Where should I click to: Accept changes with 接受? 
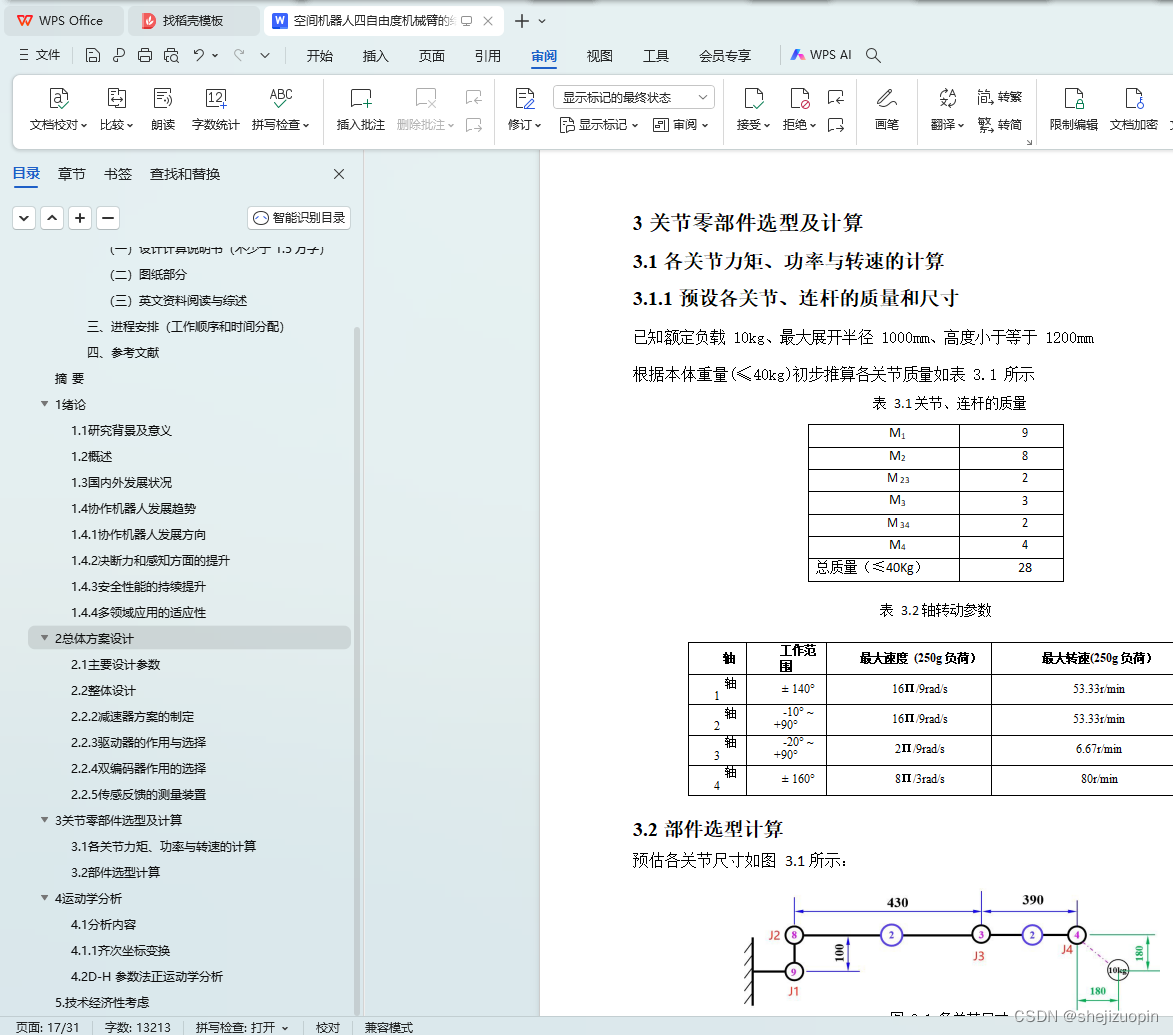point(753,109)
